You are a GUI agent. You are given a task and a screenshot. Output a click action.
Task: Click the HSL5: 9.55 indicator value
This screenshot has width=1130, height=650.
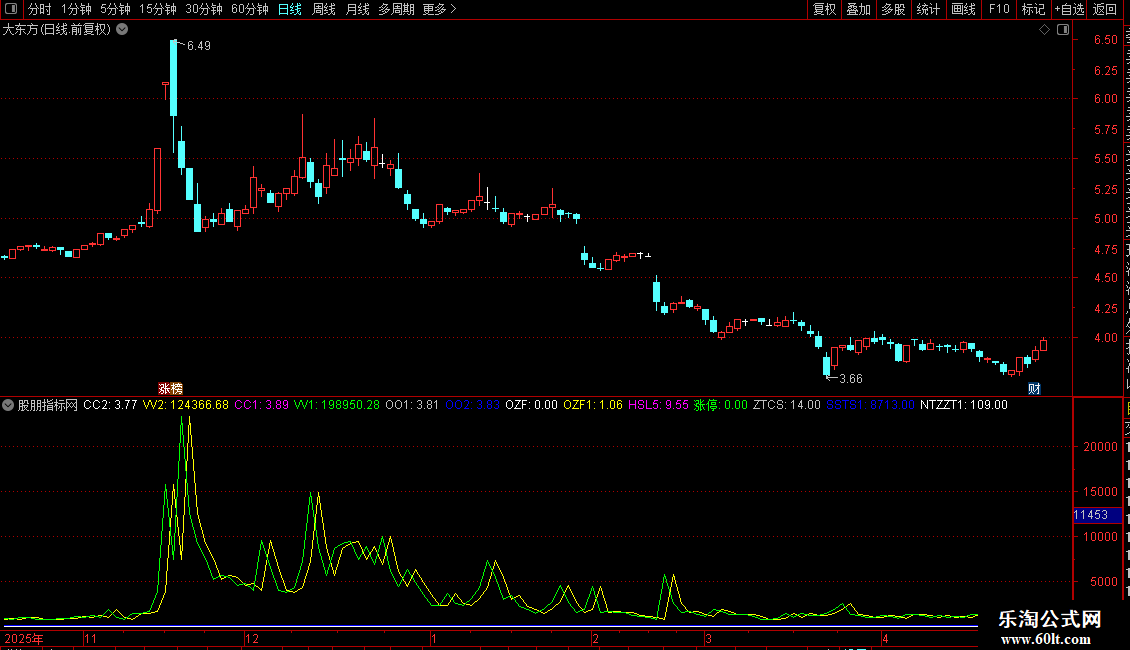(658, 405)
